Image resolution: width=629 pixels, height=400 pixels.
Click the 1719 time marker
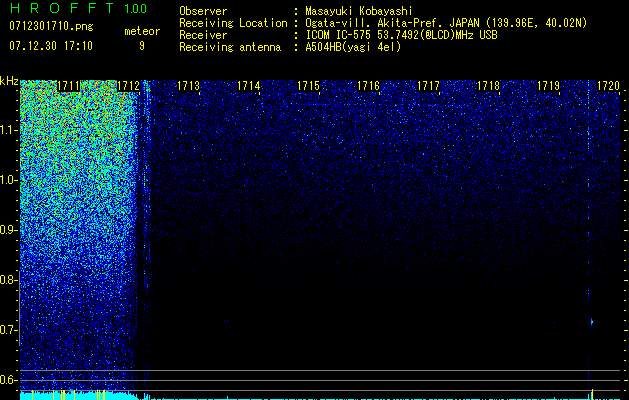tap(548, 86)
